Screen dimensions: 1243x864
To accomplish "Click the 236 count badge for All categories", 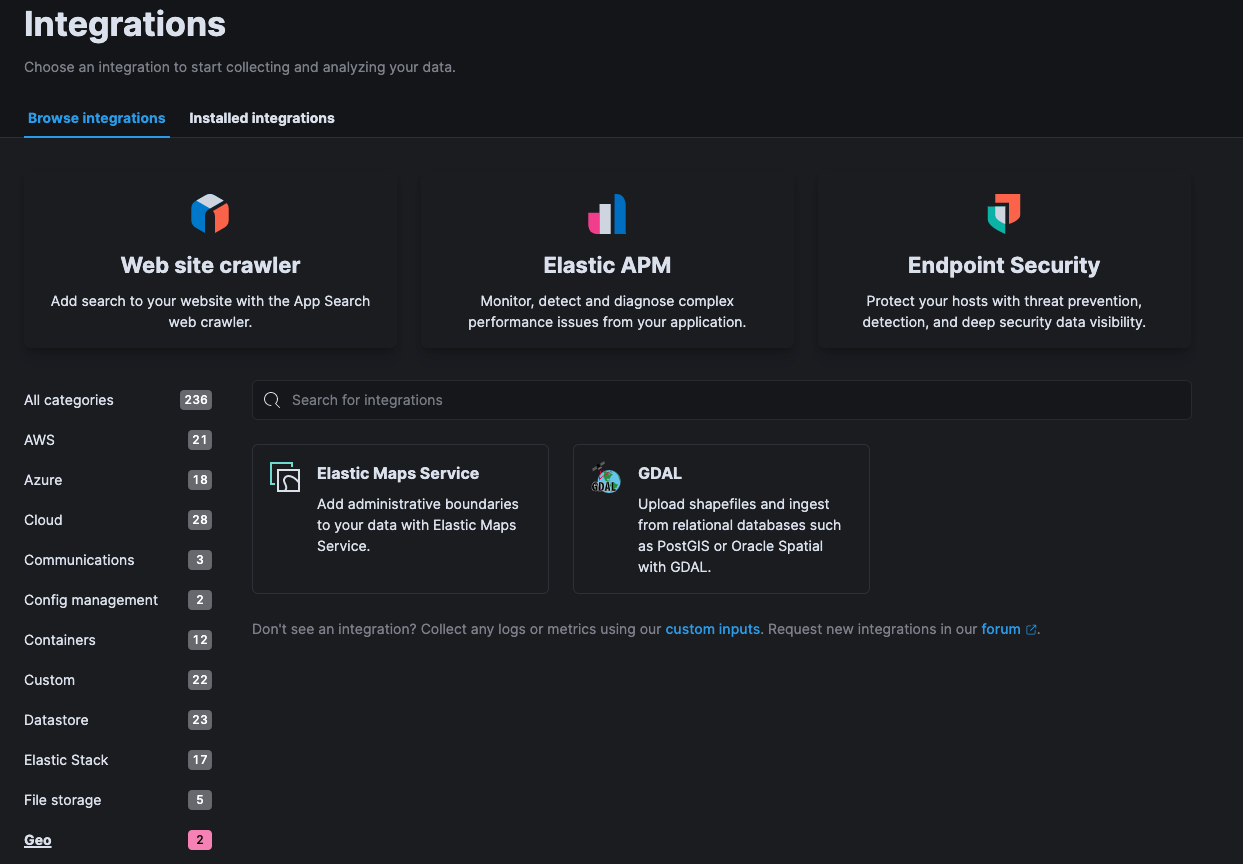I will coord(196,400).
